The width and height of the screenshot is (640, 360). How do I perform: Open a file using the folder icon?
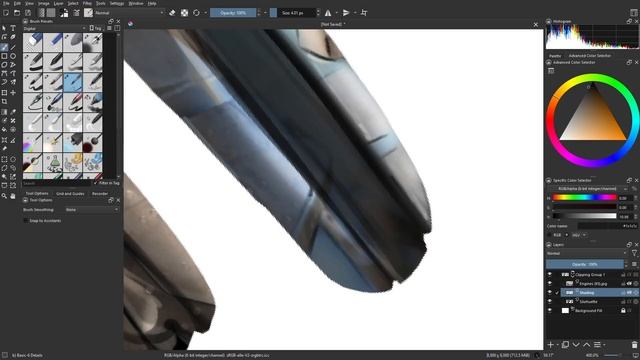17,13
